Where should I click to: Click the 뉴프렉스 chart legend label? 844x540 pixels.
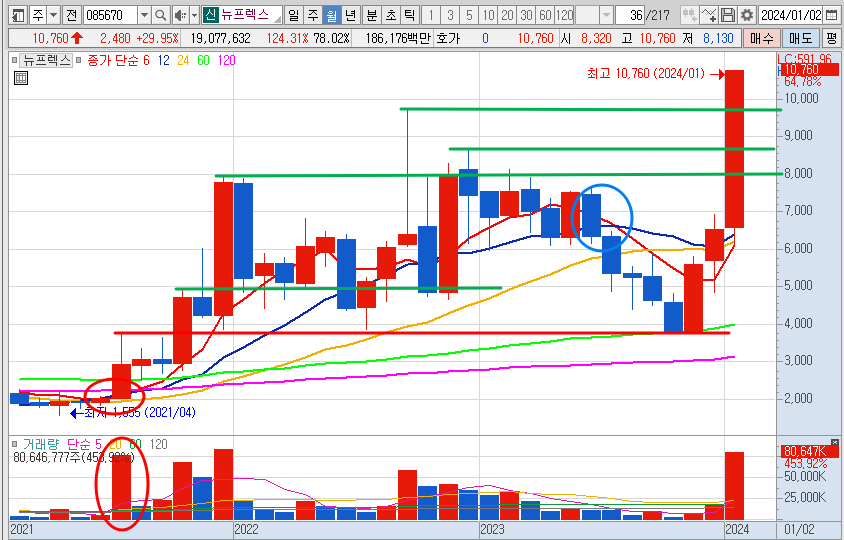(x=46, y=60)
